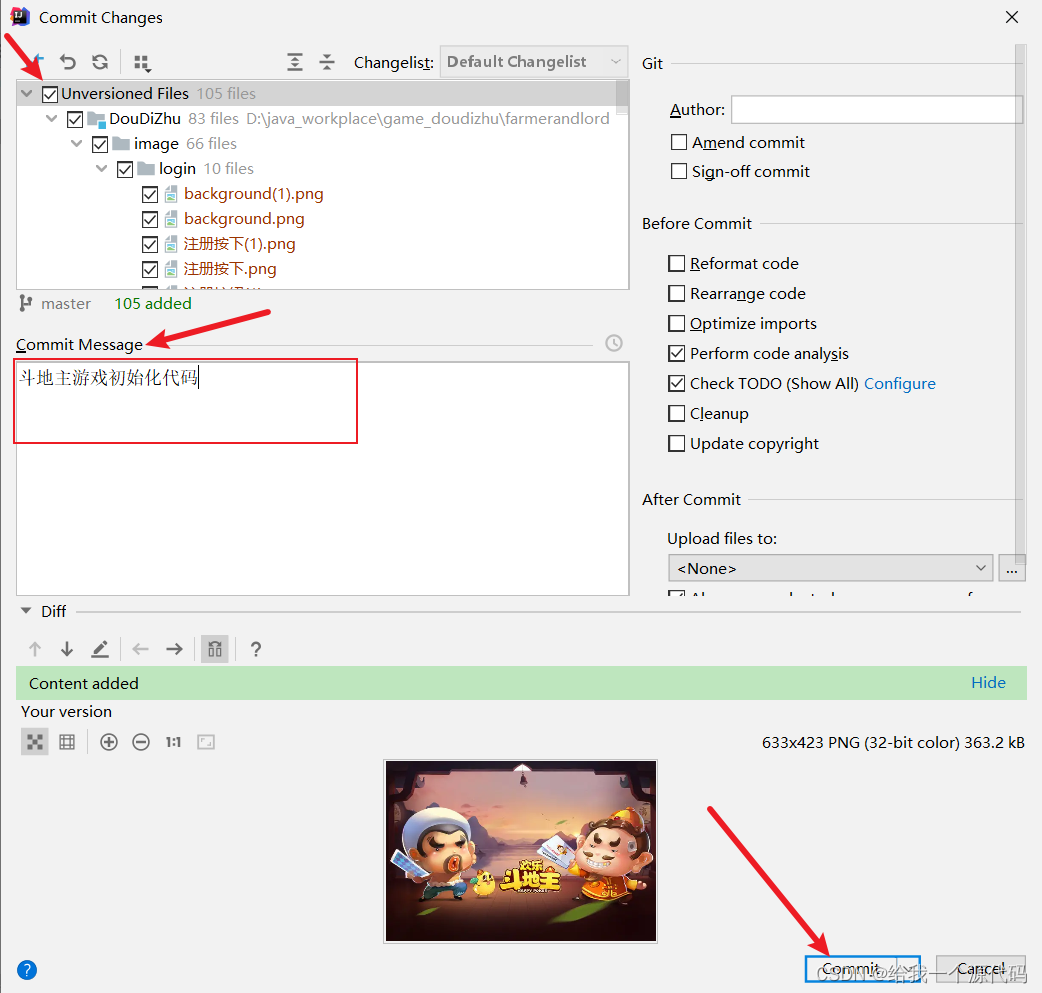
Task: Enable Reformat code option
Action: (x=677, y=264)
